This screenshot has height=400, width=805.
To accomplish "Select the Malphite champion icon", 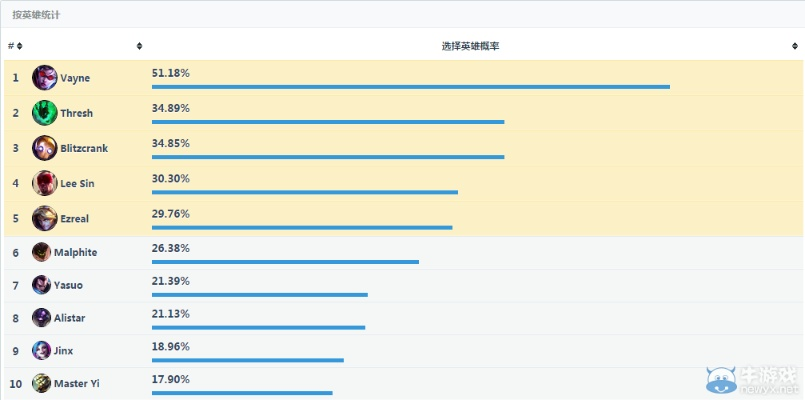I will tap(41, 252).
